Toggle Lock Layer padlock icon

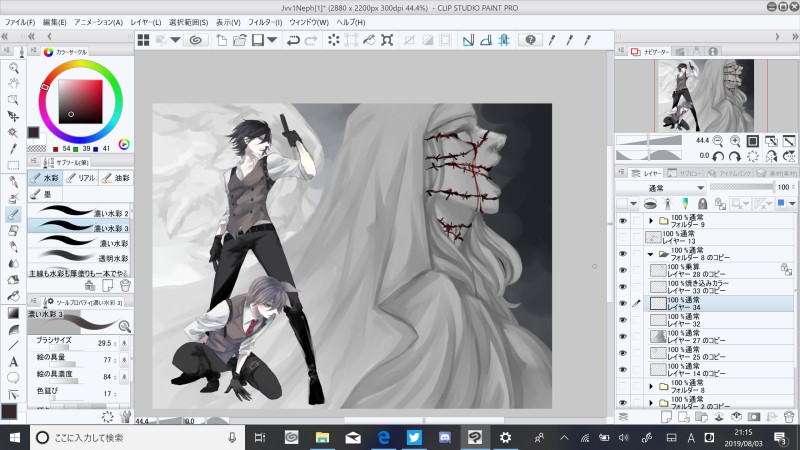tap(703, 204)
